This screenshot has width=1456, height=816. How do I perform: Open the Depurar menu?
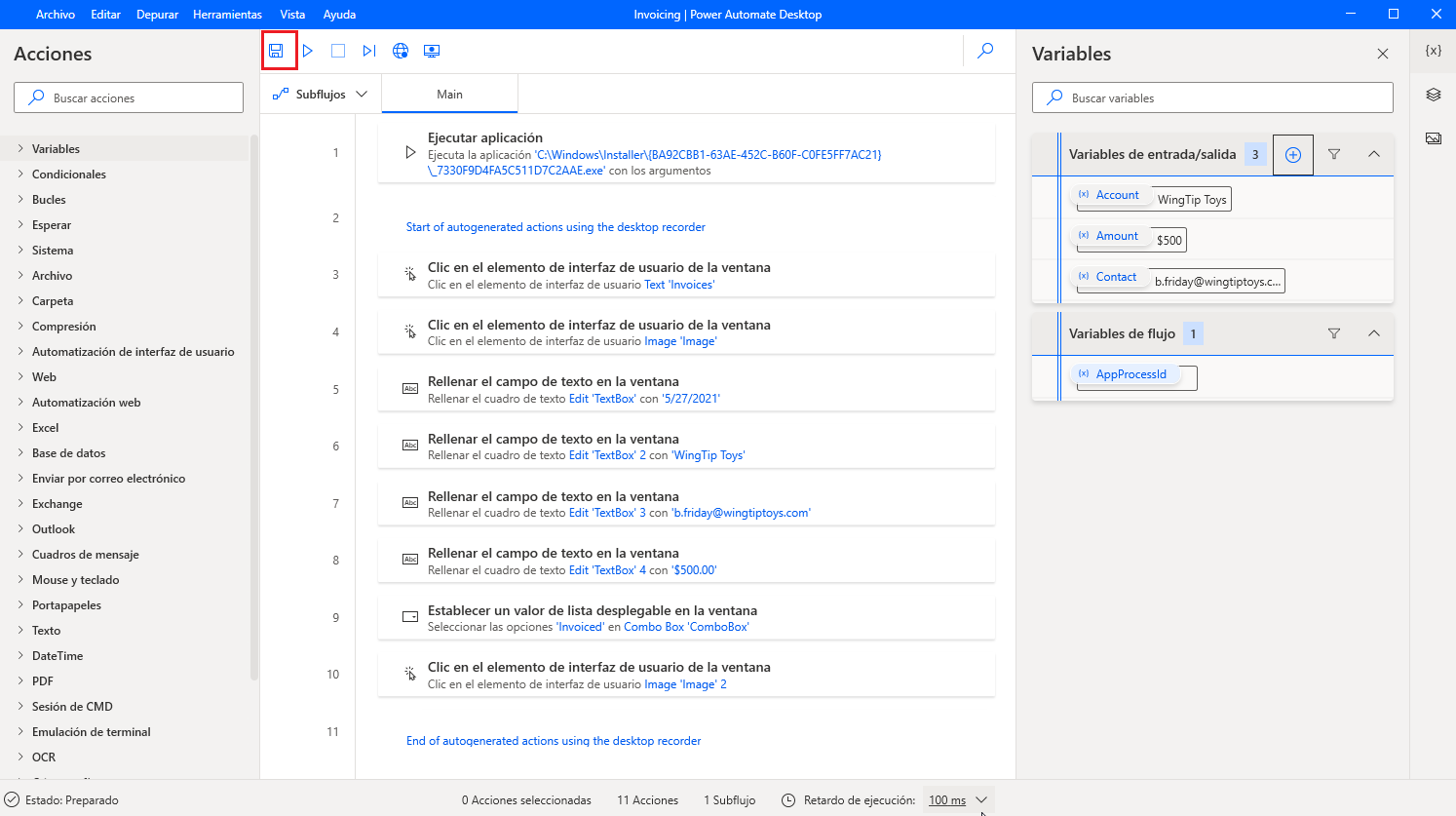[157, 15]
